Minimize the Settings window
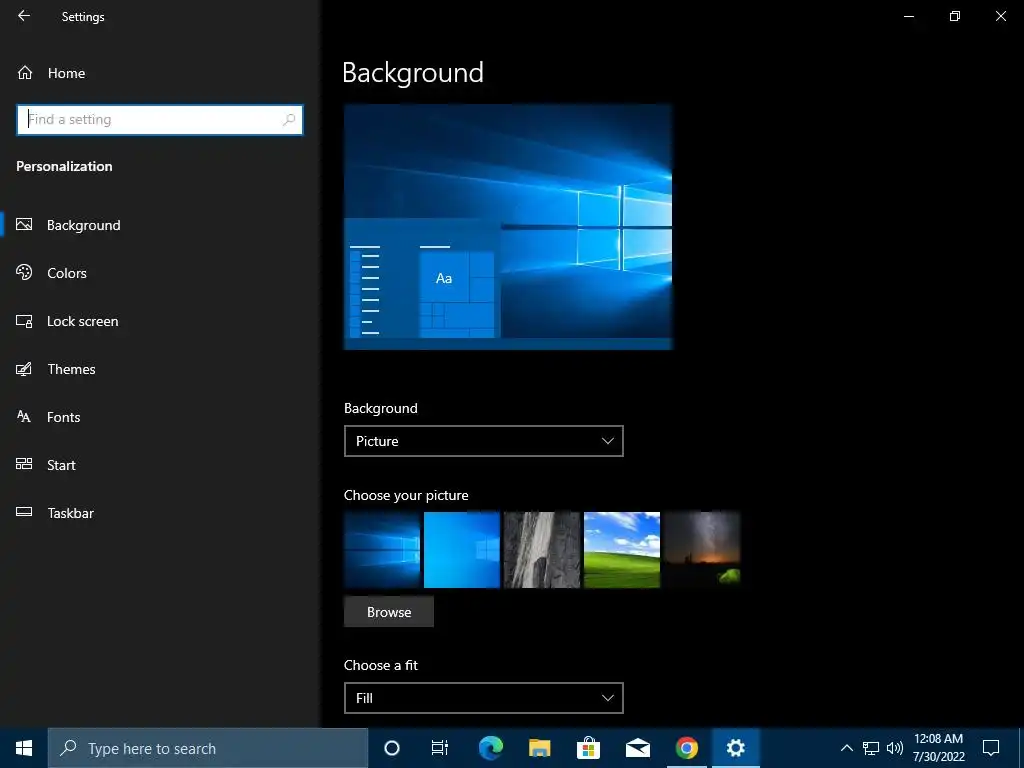This screenshot has width=1024, height=768. 908,16
